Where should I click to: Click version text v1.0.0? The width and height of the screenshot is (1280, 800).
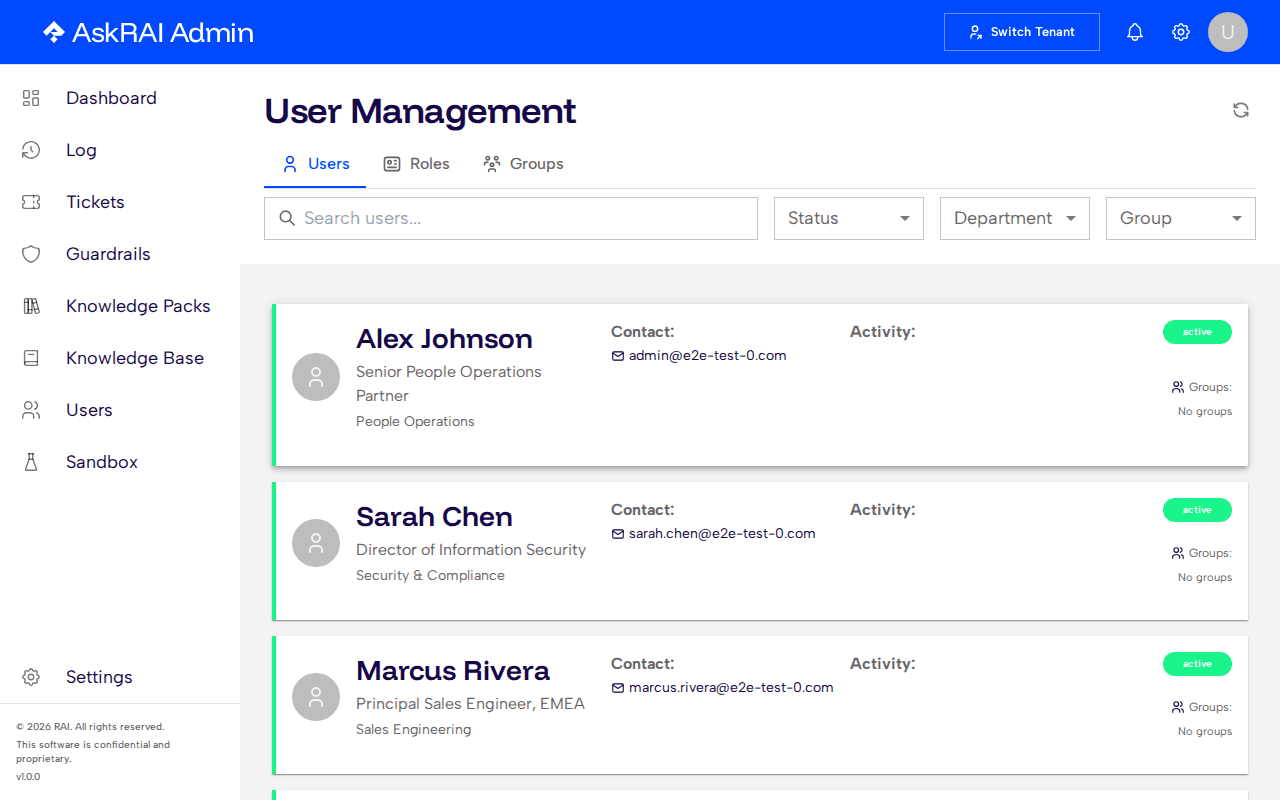click(28, 777)
